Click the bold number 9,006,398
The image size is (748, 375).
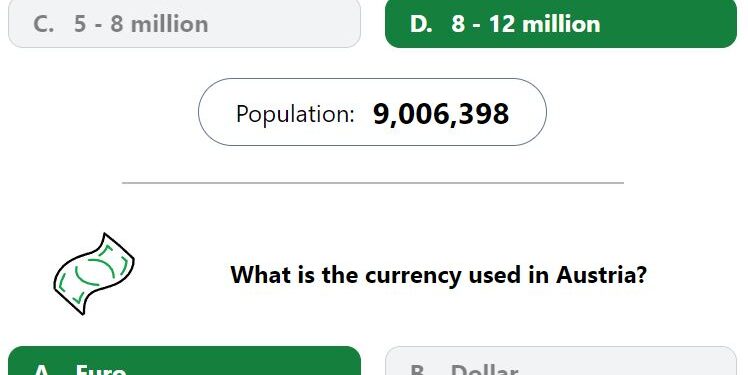[x=441, y=114]
